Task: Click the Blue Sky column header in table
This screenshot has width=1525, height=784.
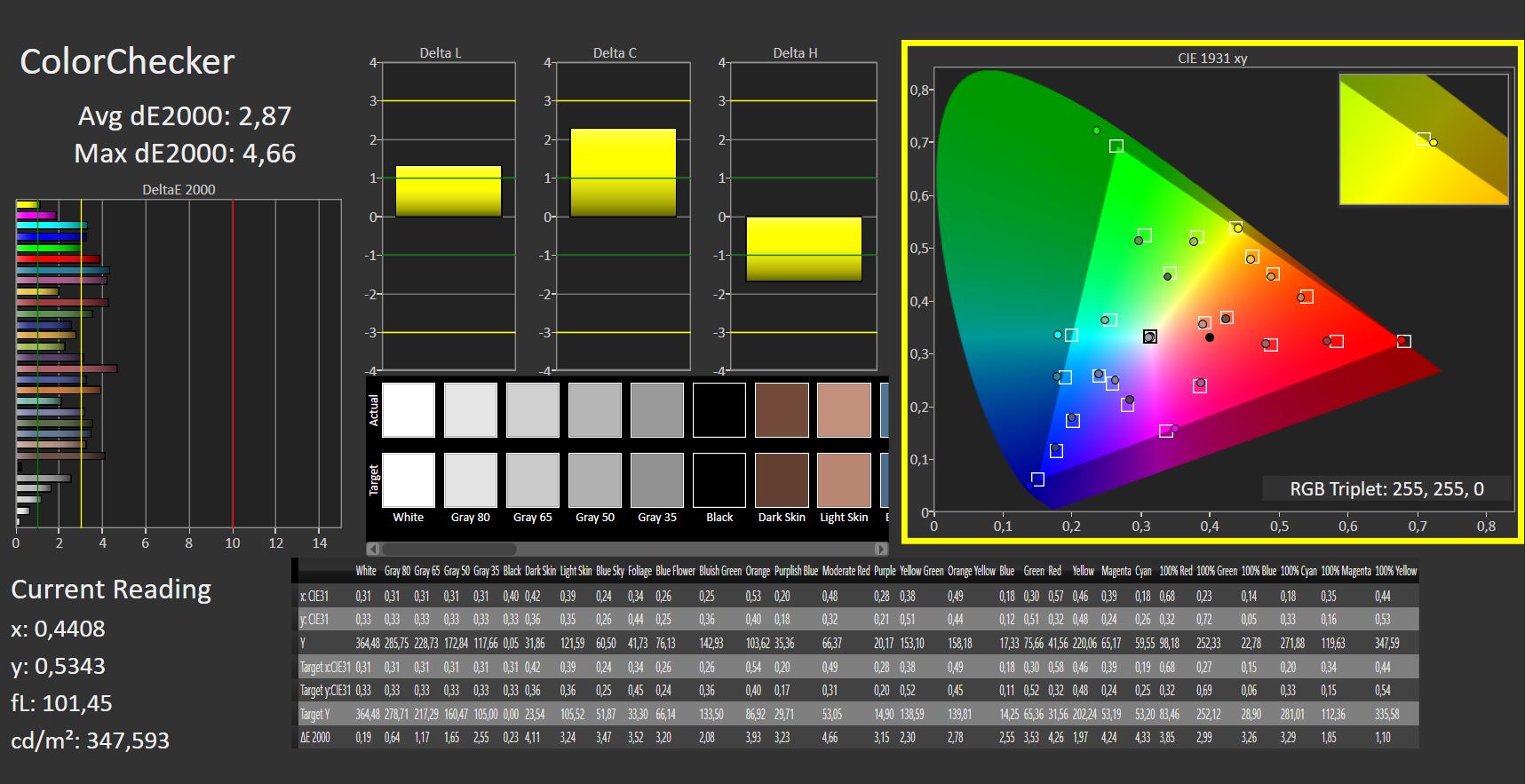Action: (x=609, y=571)
